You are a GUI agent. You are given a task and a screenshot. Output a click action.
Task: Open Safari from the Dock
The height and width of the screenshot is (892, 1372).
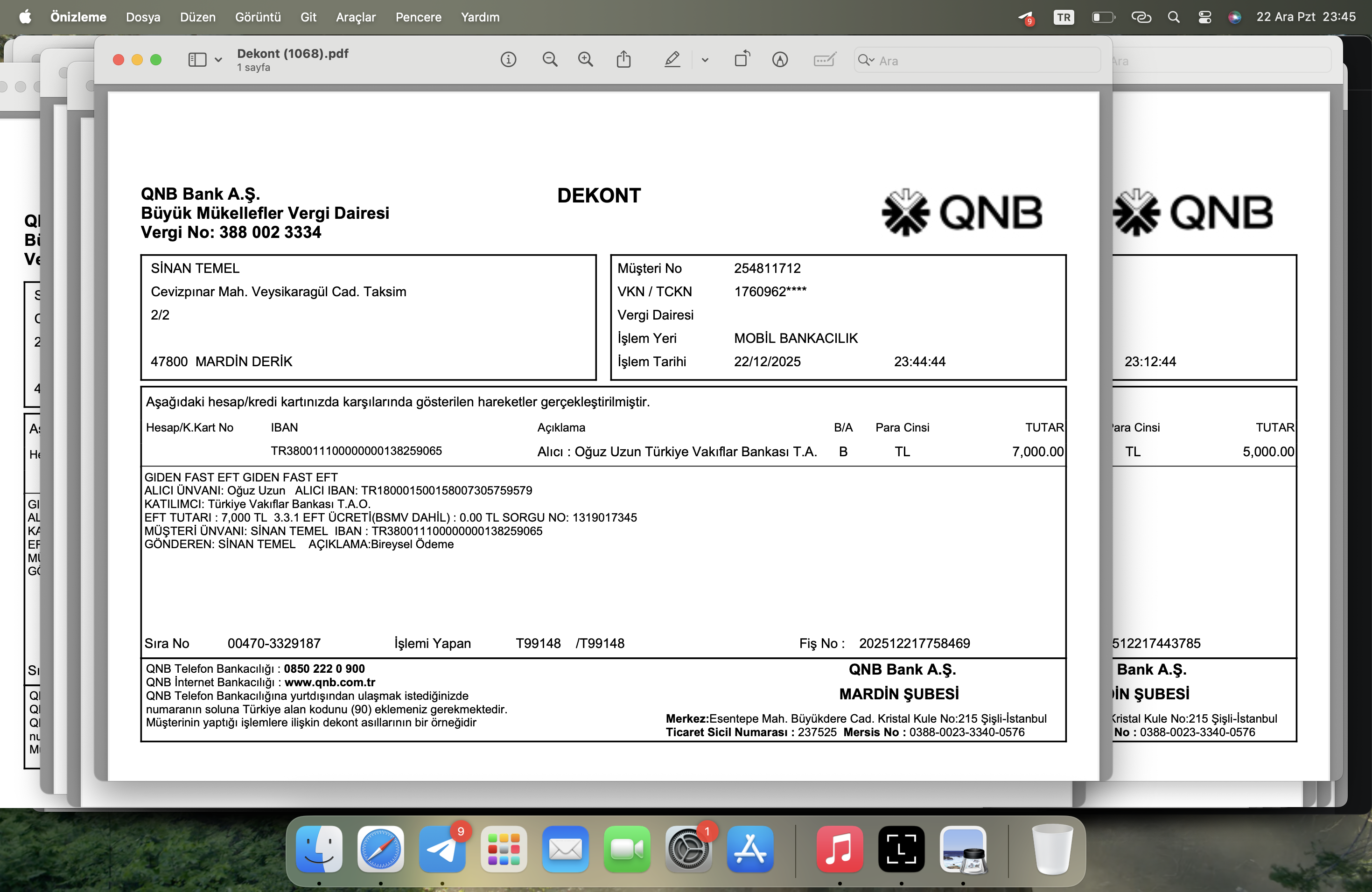380,850
